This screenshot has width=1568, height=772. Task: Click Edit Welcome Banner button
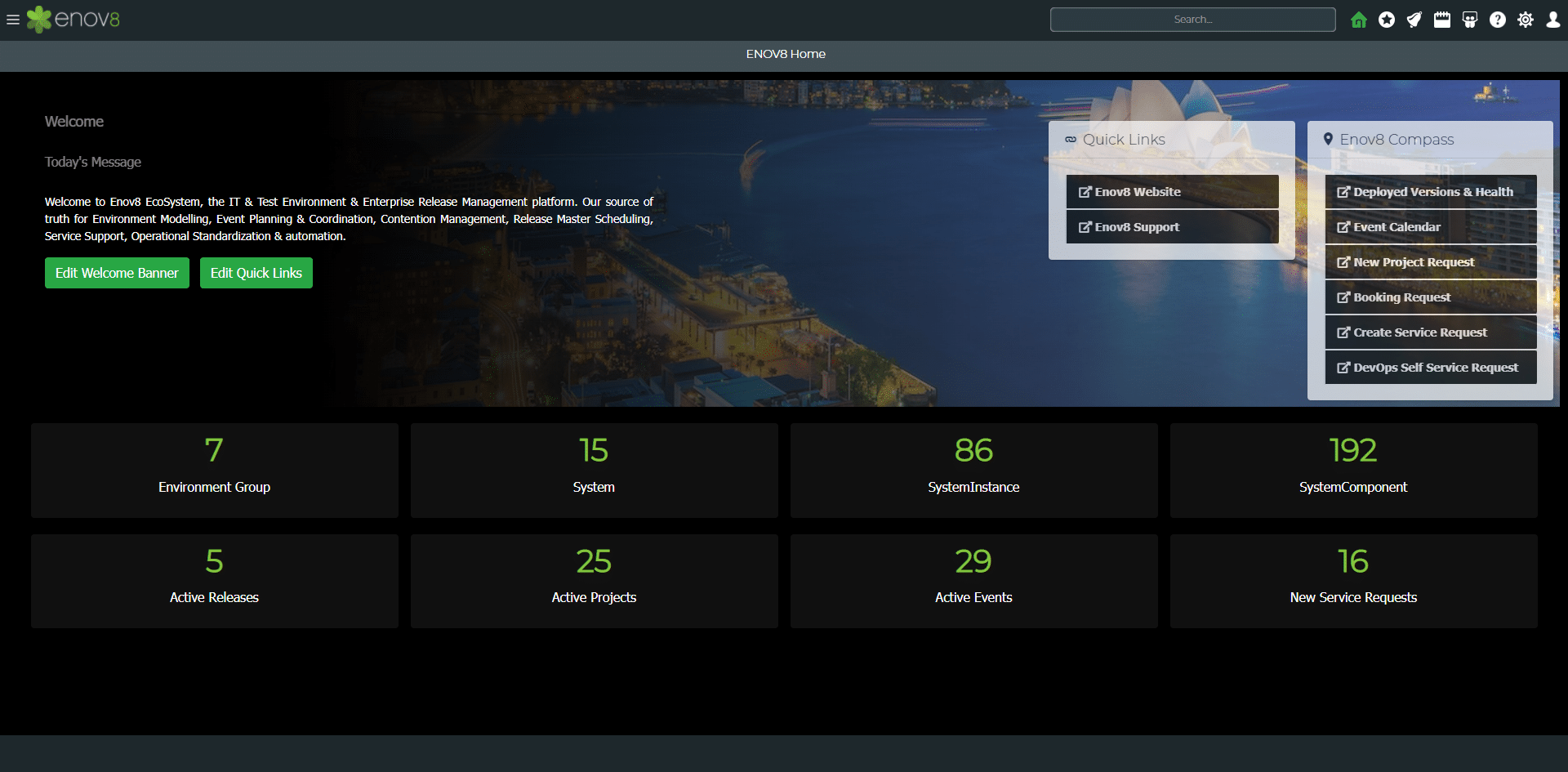tap(117, 273)
